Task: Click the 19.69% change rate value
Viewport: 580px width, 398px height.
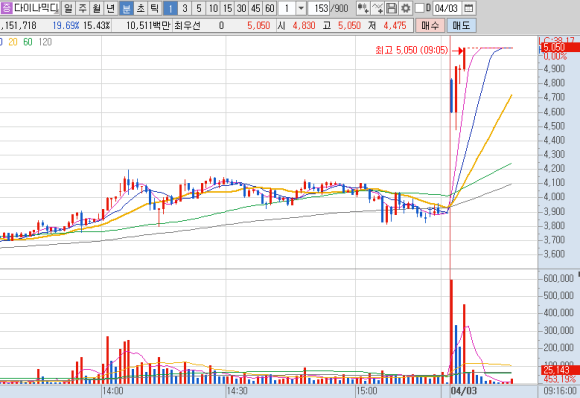Action: (x=65, y=26)
